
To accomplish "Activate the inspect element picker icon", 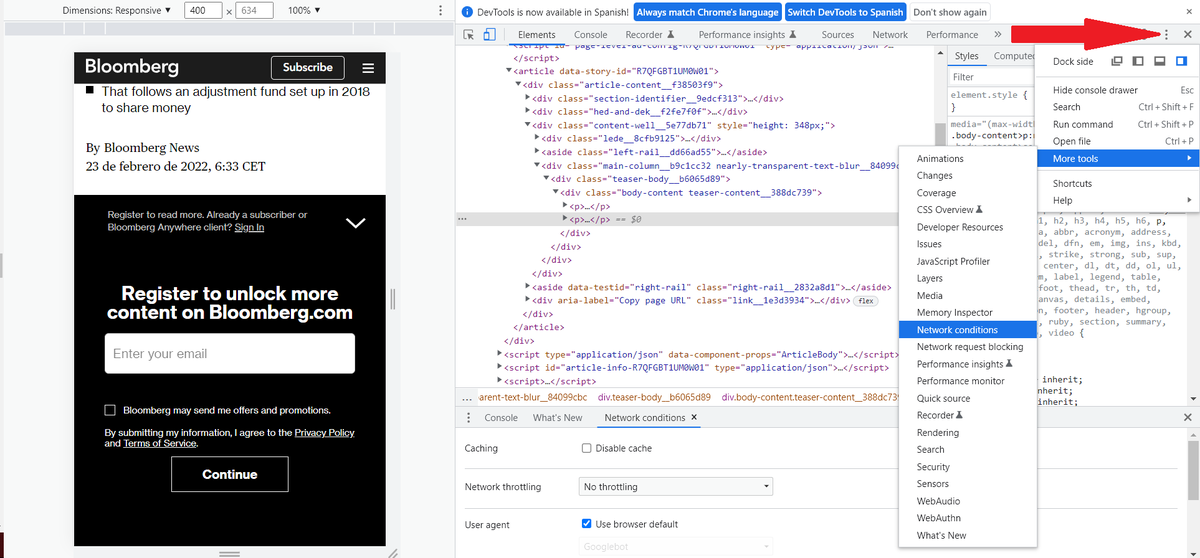I will 469,35.
